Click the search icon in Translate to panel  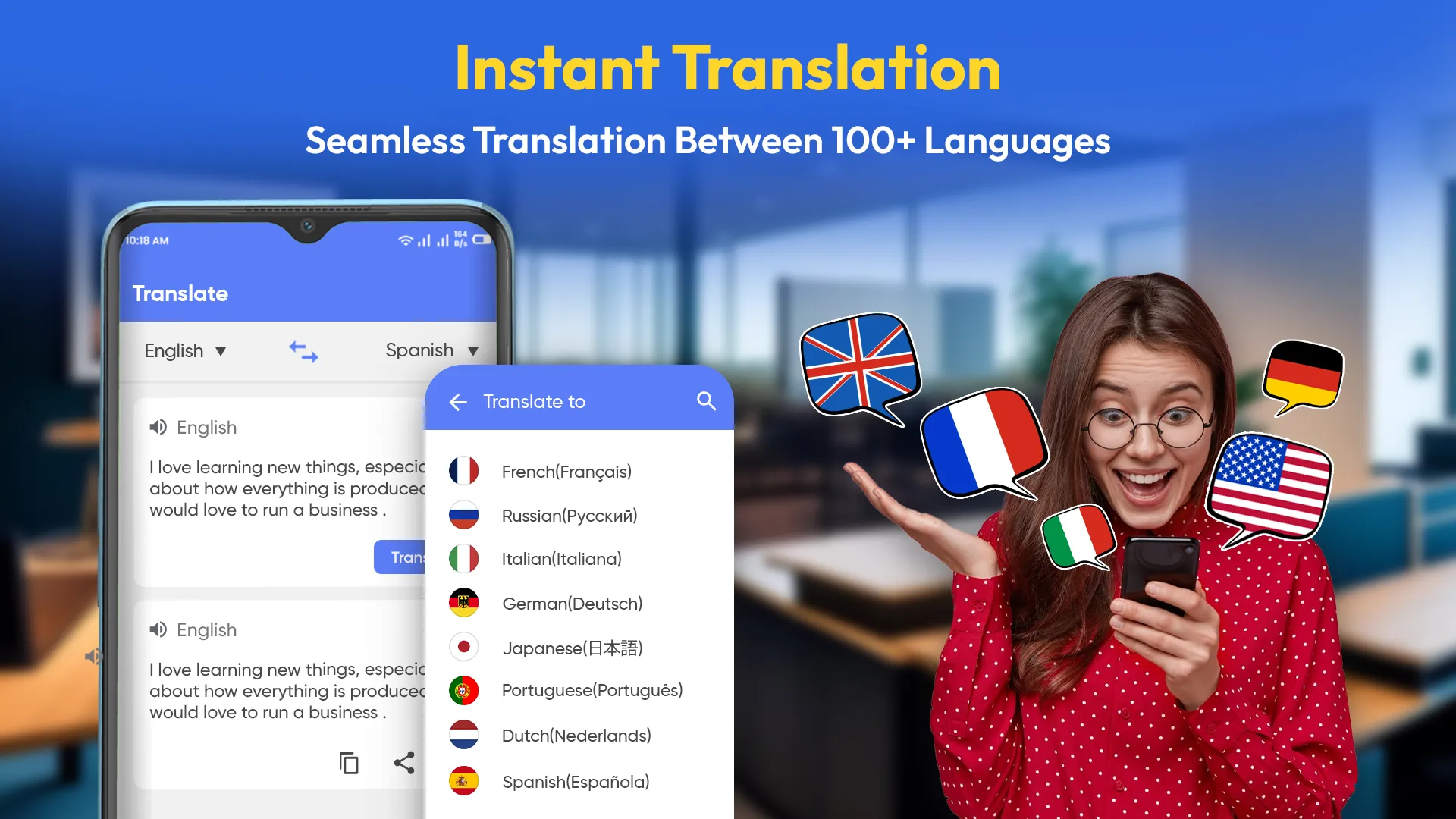[x=706, y=400]
